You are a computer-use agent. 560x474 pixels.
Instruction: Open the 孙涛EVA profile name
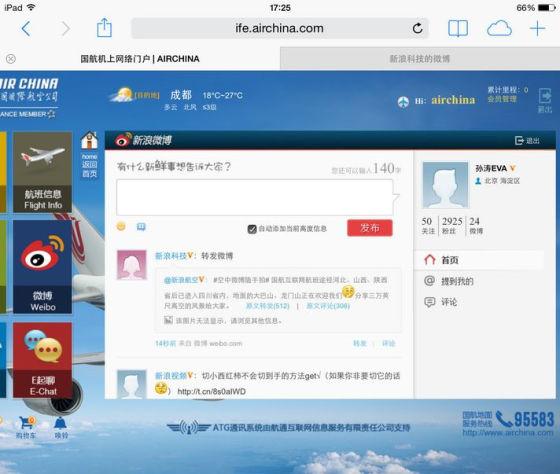[491, 168]
